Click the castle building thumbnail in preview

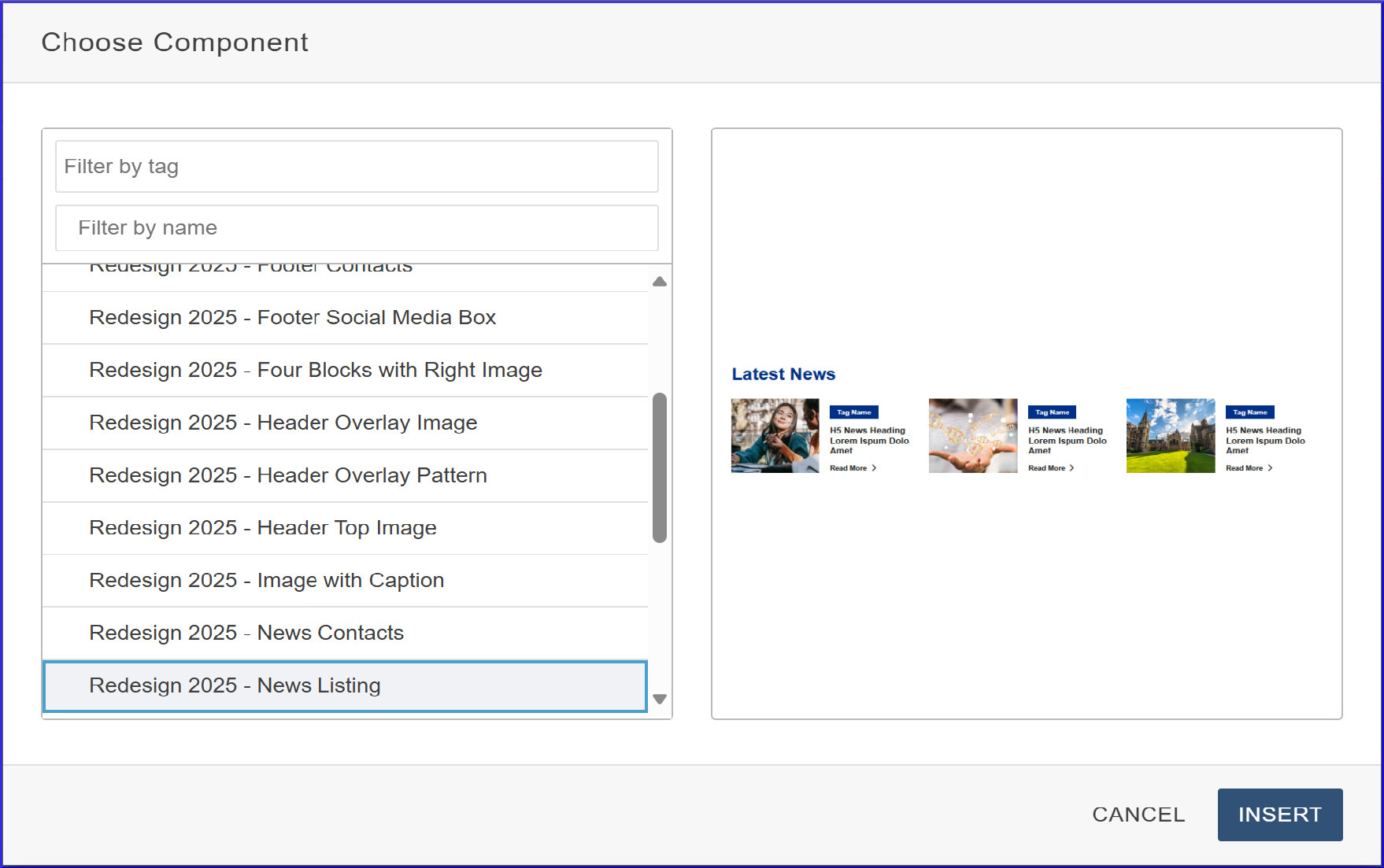pyautogui.click(x=1170, y=435)
